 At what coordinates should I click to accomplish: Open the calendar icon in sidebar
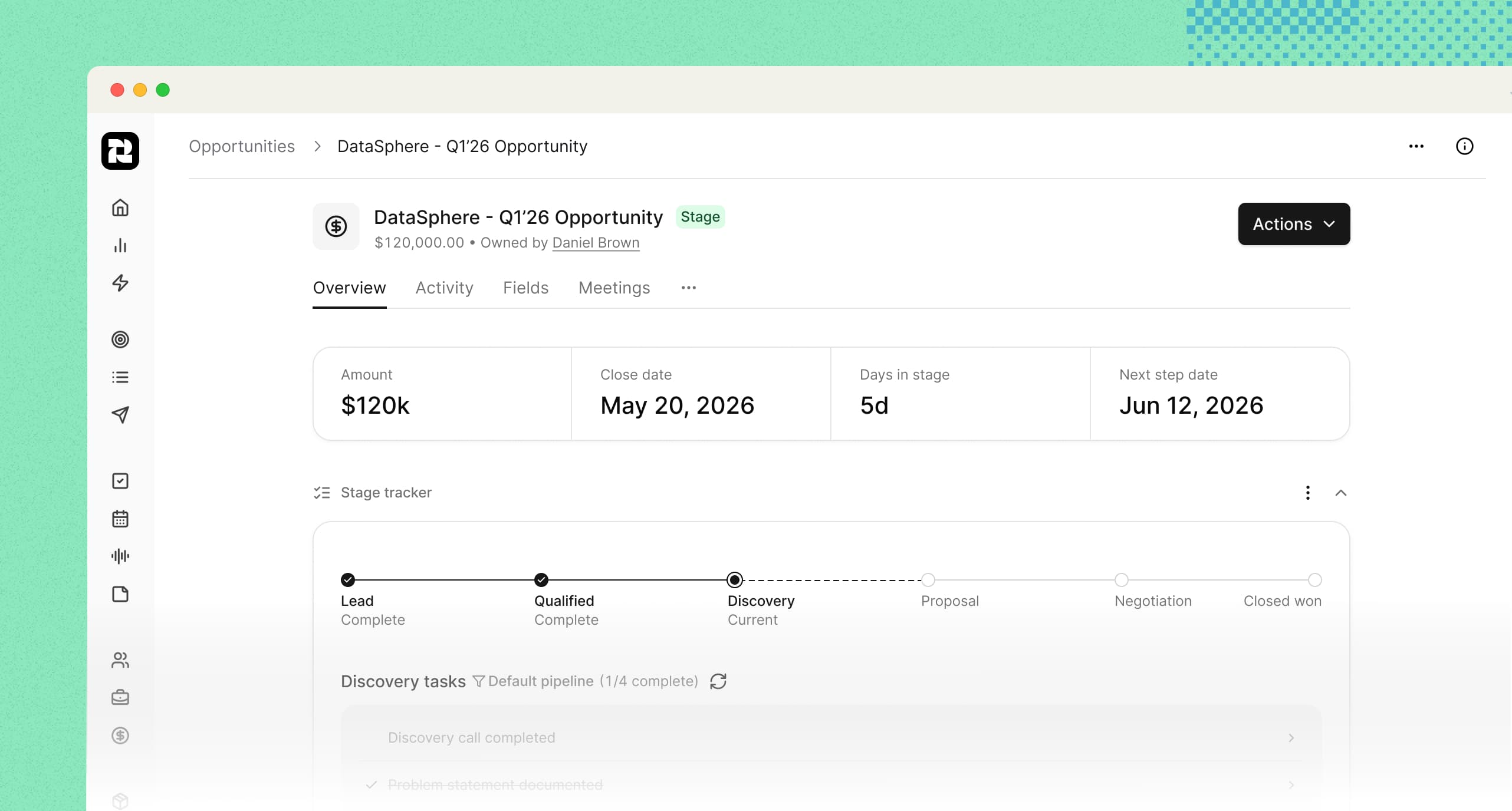coord(120,519)
